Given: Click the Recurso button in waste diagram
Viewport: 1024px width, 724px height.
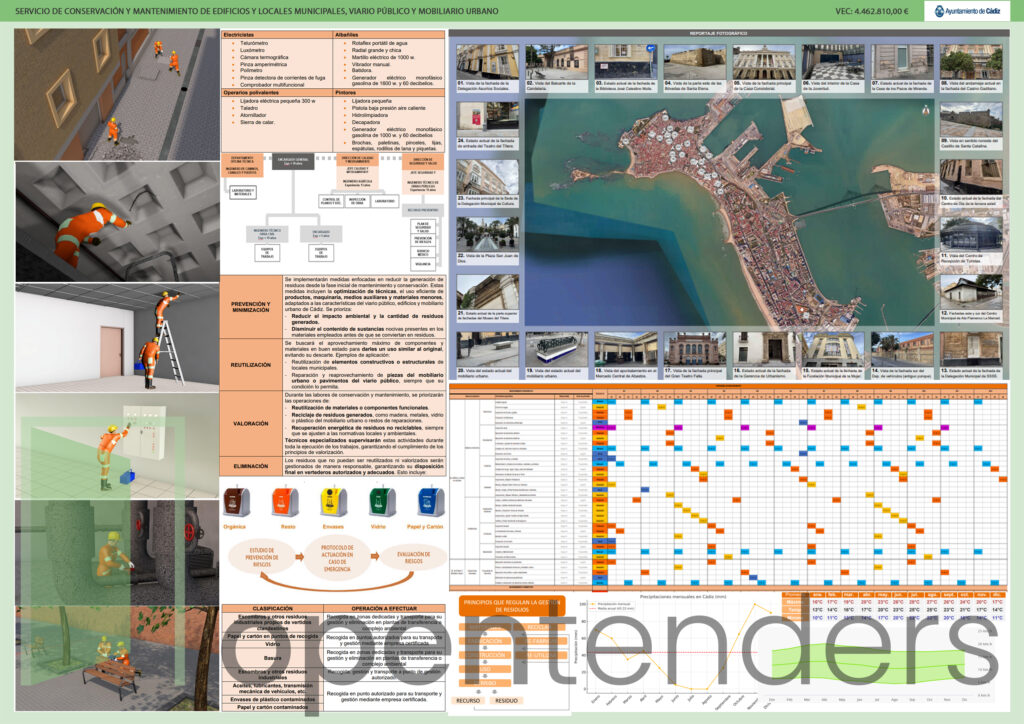Looking at the screenshot, I should coord(468,700).
